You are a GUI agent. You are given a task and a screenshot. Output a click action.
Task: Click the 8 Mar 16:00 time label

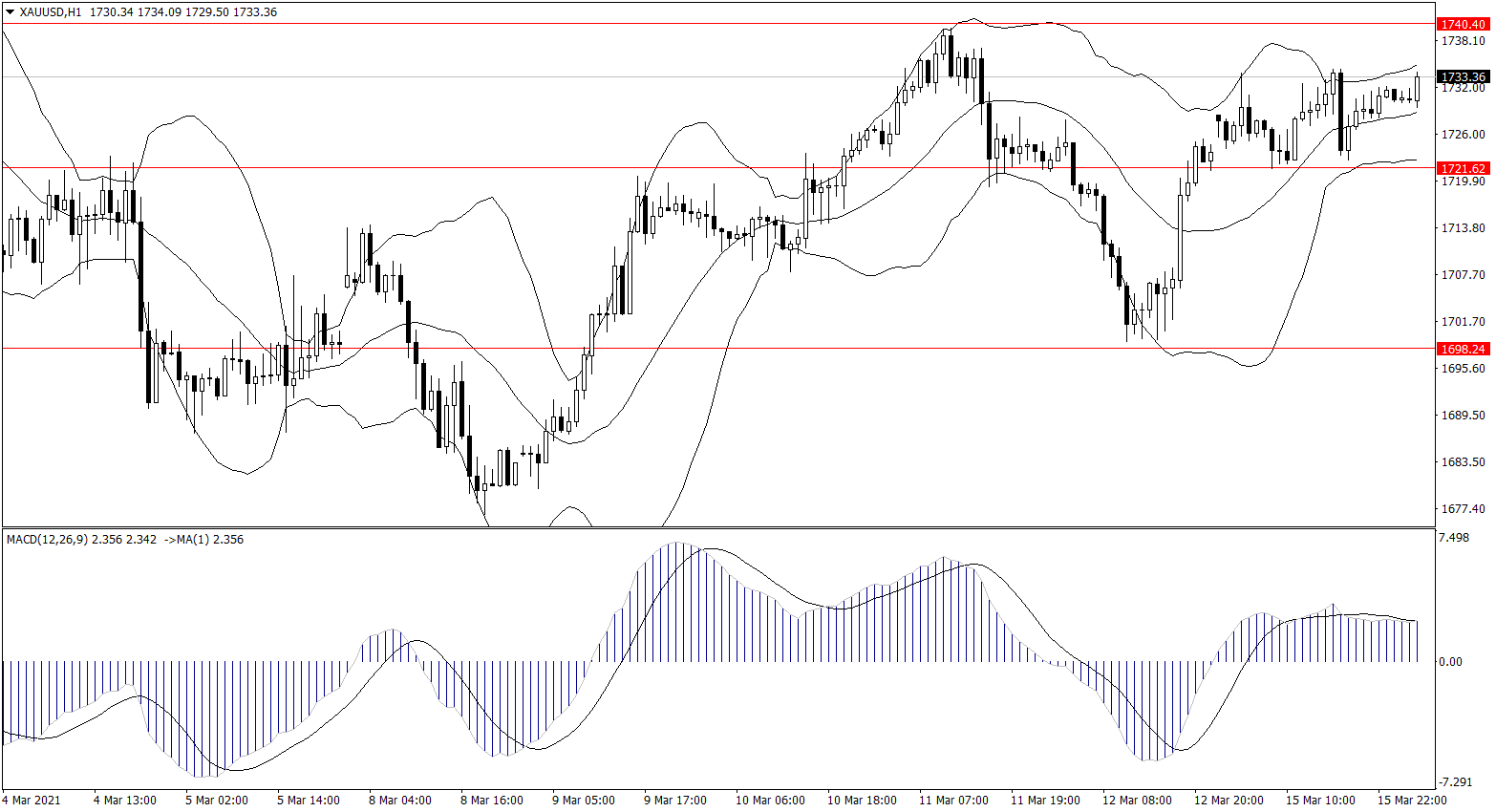pos(491,801)
